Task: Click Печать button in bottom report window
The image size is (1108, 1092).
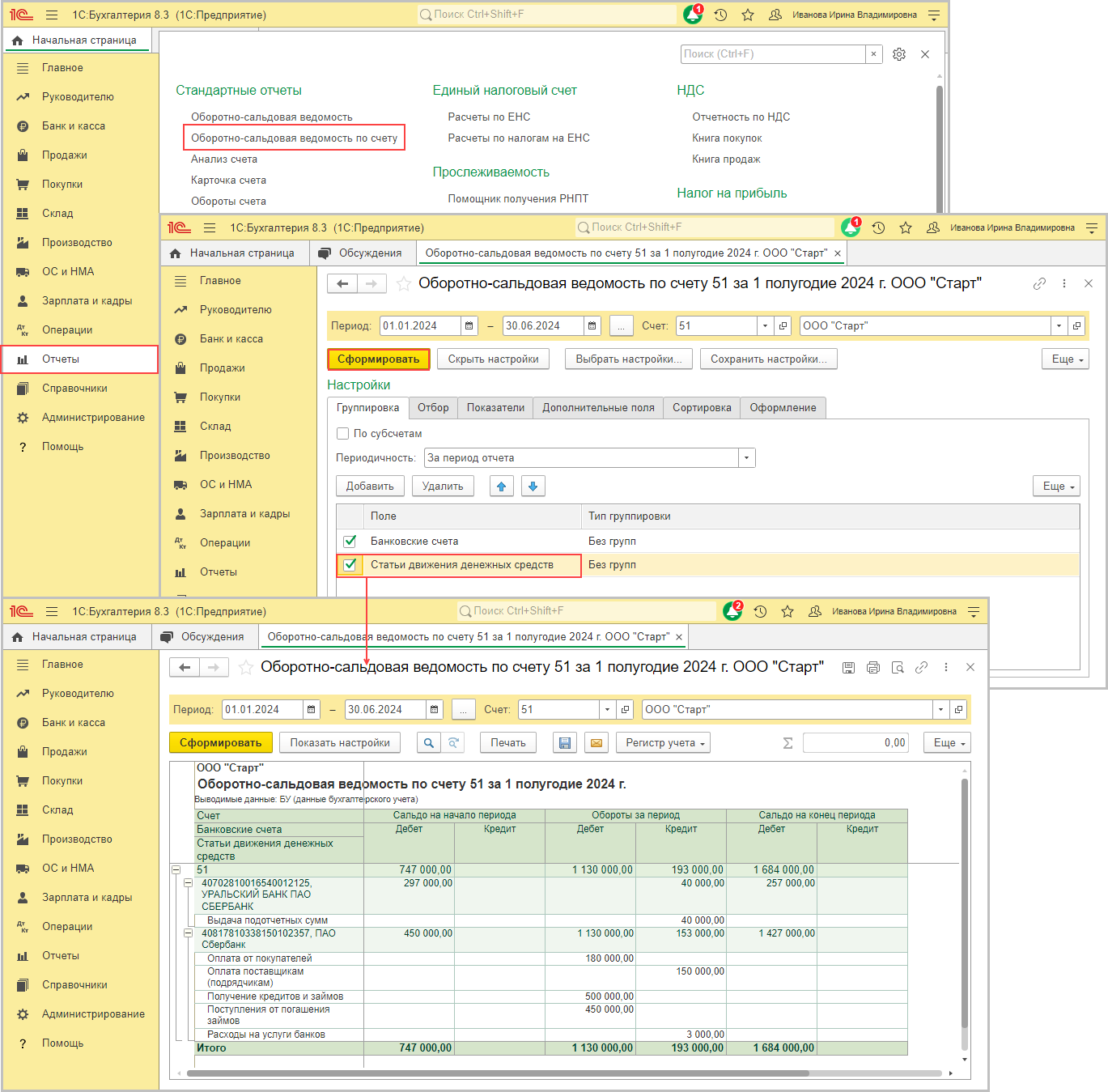Action: pos(508,742)
